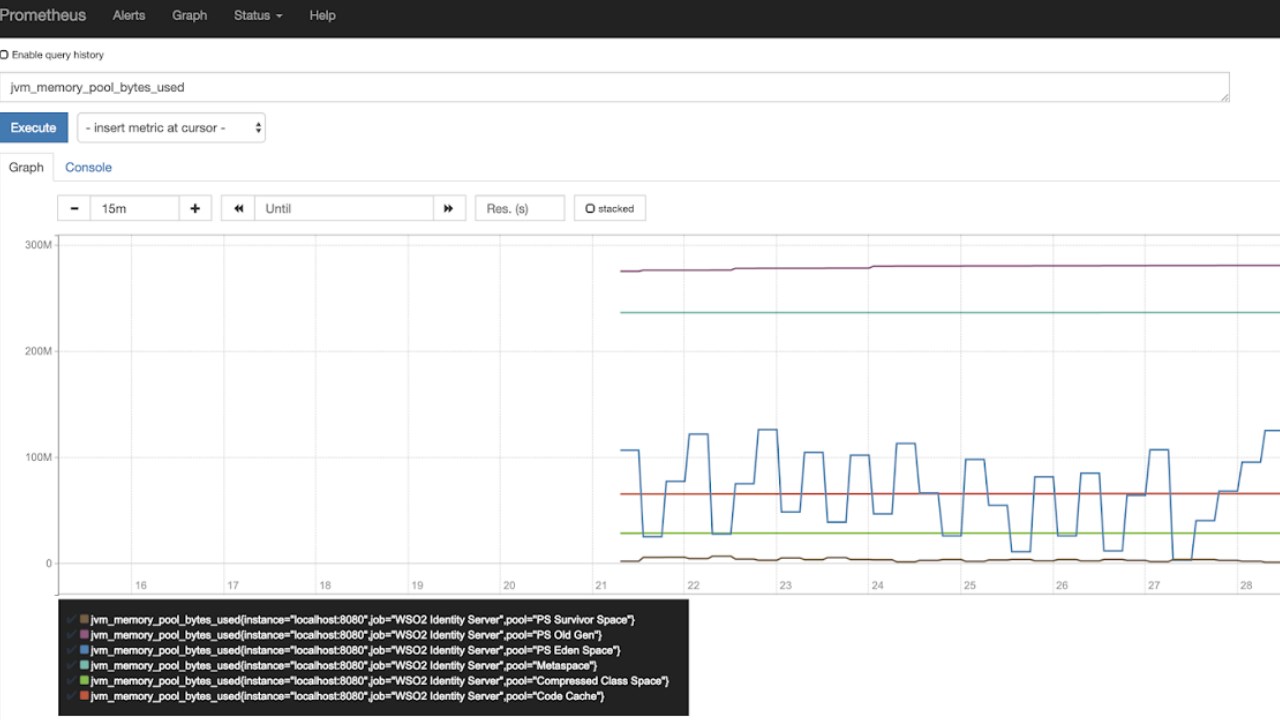Image resolution: width=1280 pixels, height=720 pixels.
Task: Click PS Survivor Space brown color swatch
Action: pos(85,620)
